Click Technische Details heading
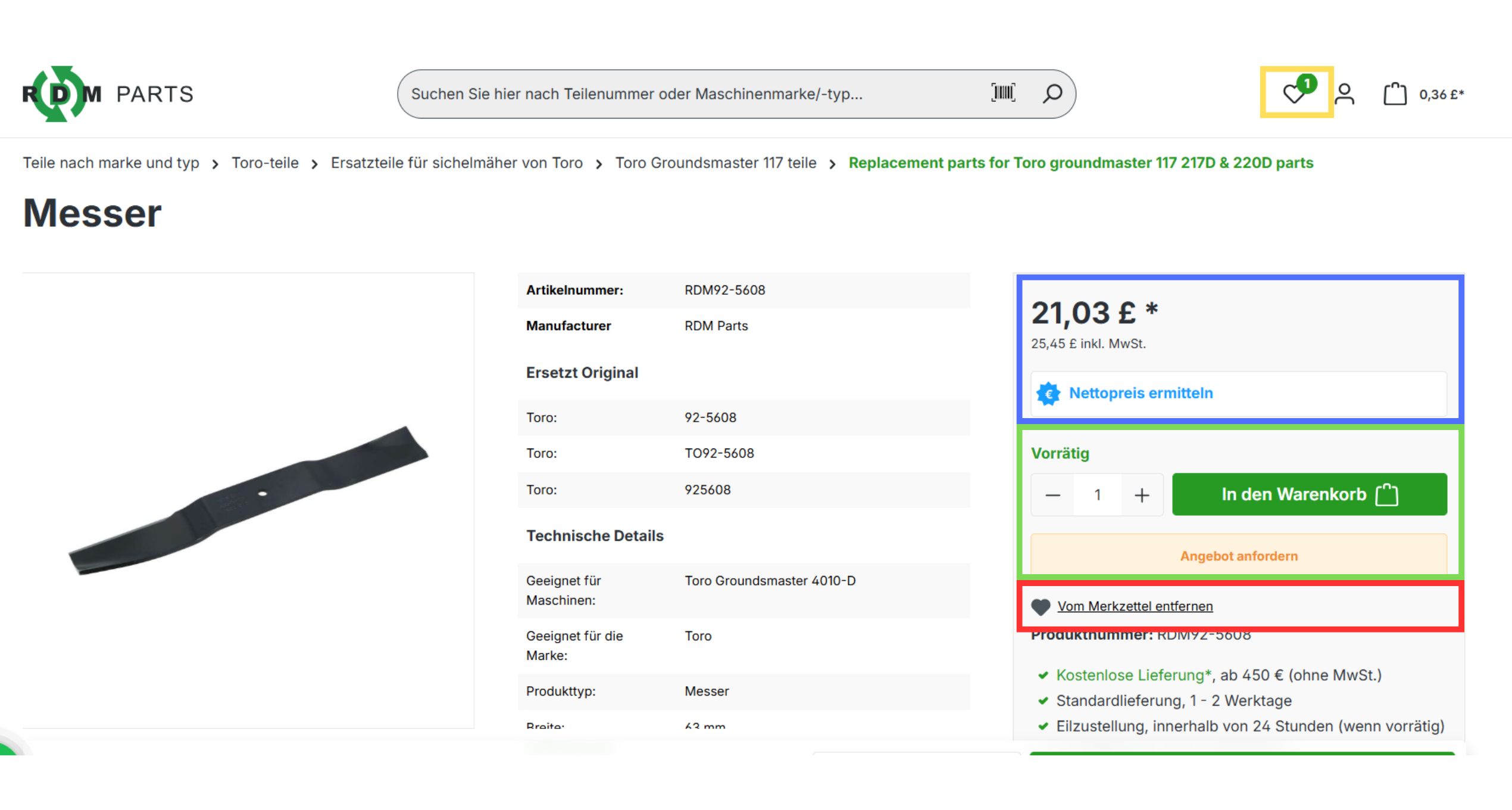The height and width of the screenshot is (810, 1512). [595, 535]
